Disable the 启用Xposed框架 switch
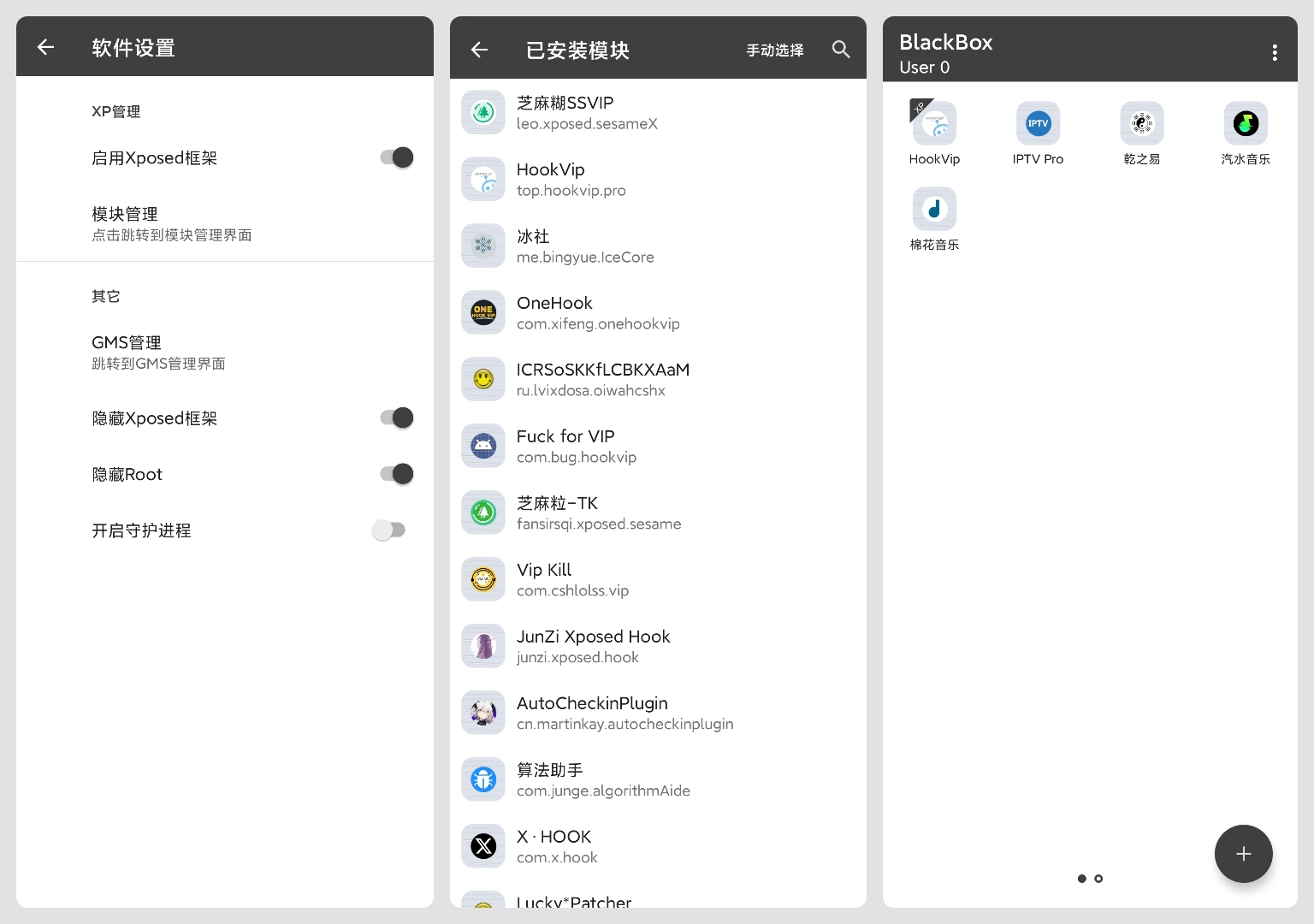This screenshot has width=1314, height=924. click(394, 157)
